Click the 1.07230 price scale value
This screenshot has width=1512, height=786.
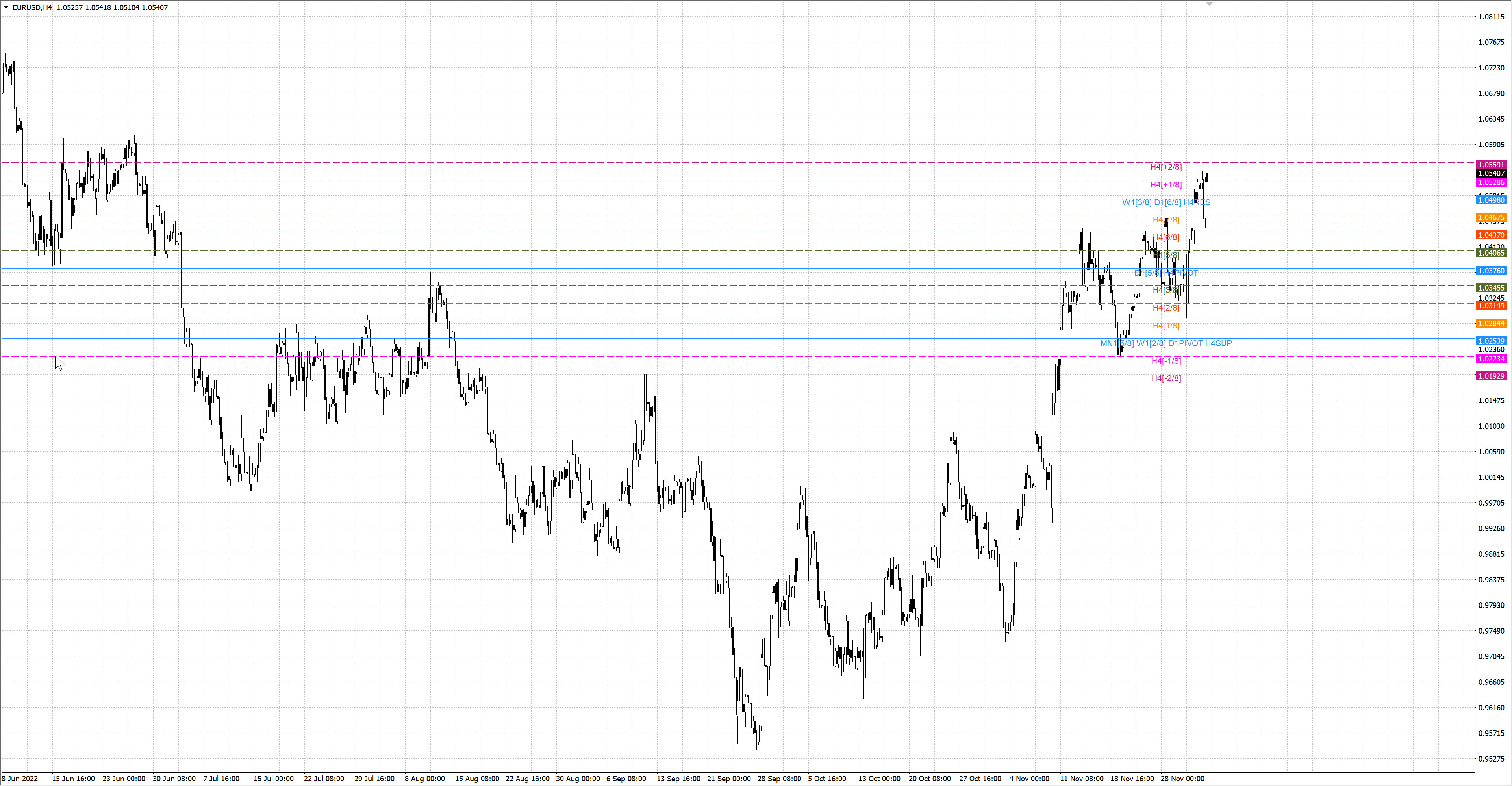point(1492,68)
